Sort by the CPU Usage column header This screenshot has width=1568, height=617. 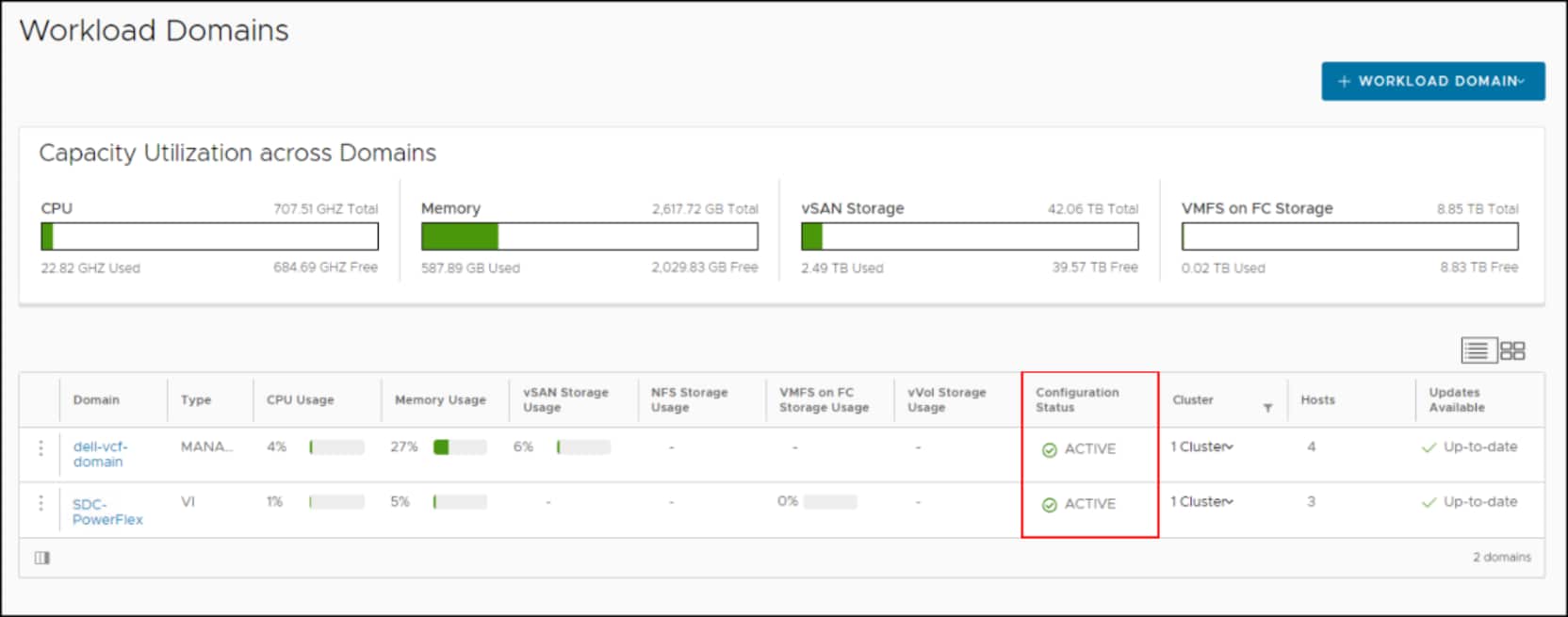[x=300, y=399]
